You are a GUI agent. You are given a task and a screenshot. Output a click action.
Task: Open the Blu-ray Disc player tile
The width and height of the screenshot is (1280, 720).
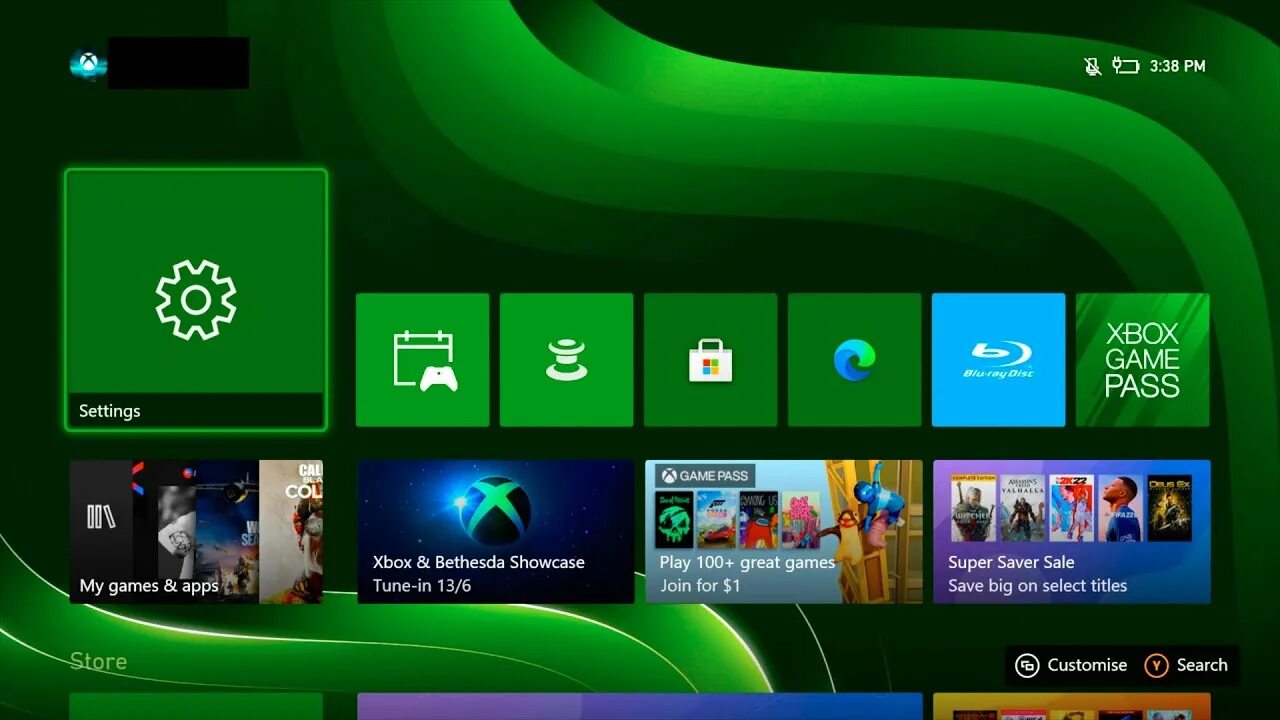(x=999, y=360)
